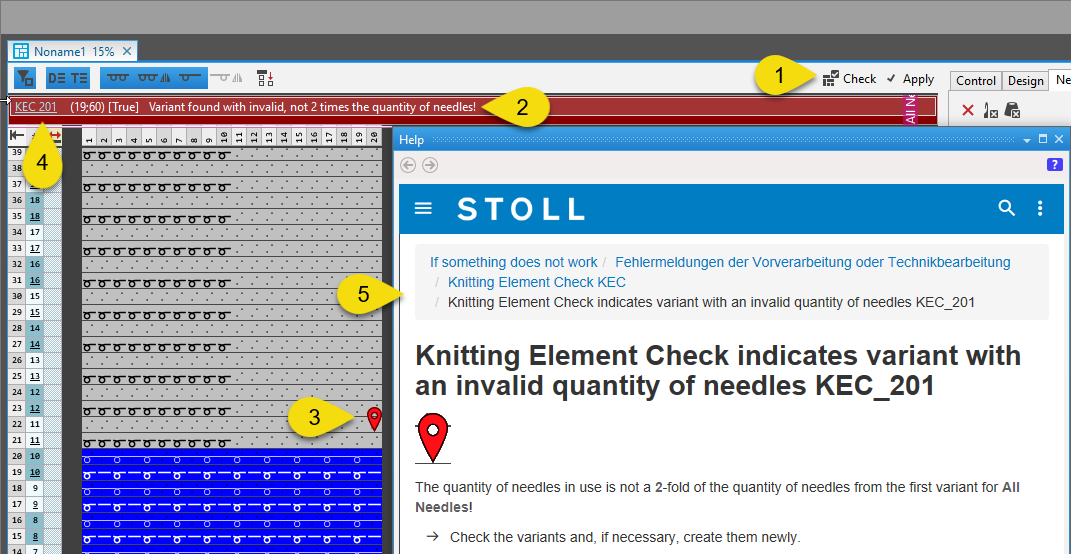Click the Check button
The width and height of the screenshot is (1071, 554).
point(849,79)
